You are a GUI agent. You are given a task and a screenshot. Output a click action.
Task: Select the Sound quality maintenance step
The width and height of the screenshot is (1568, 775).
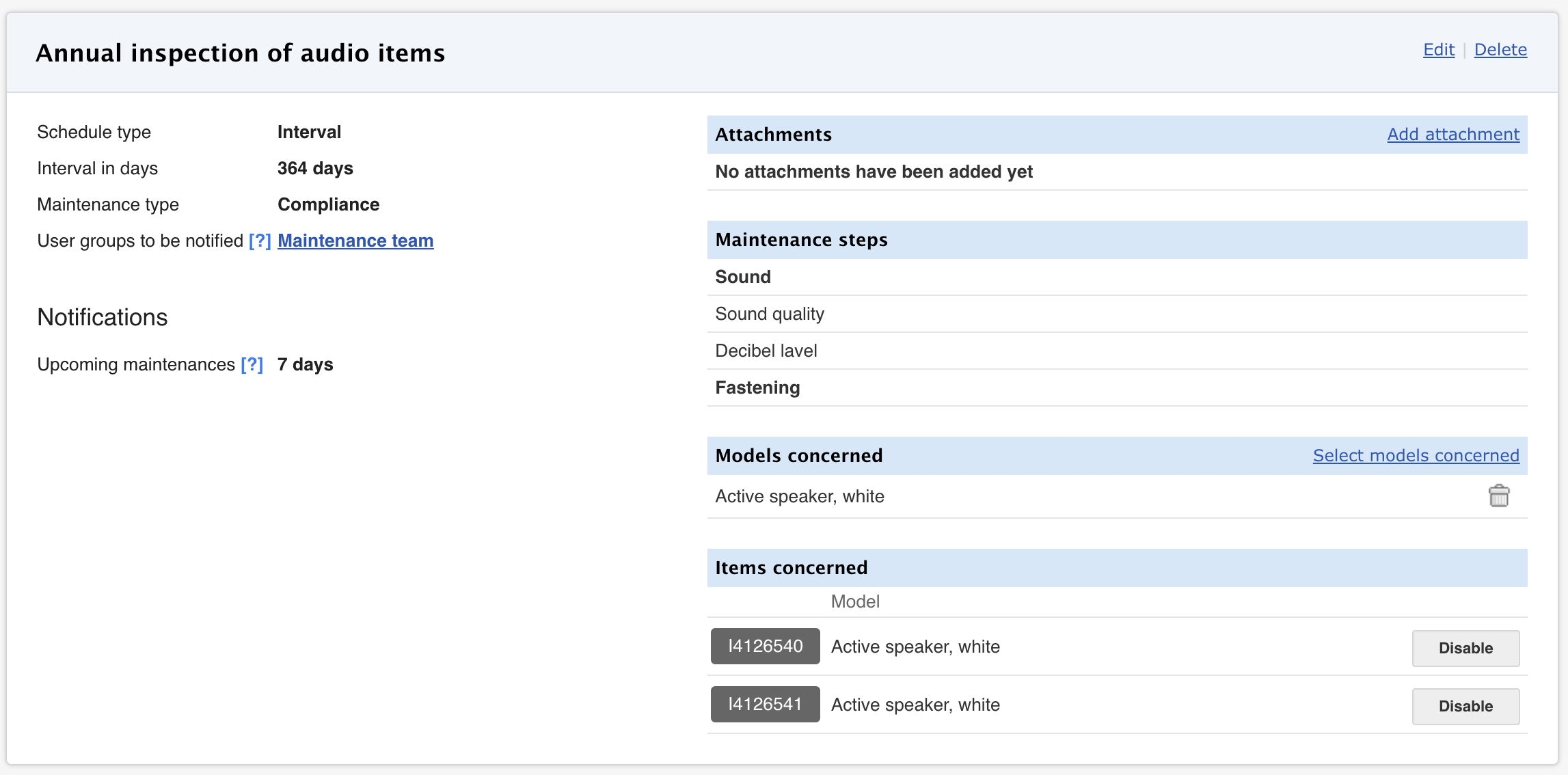[x=770, y=314]
